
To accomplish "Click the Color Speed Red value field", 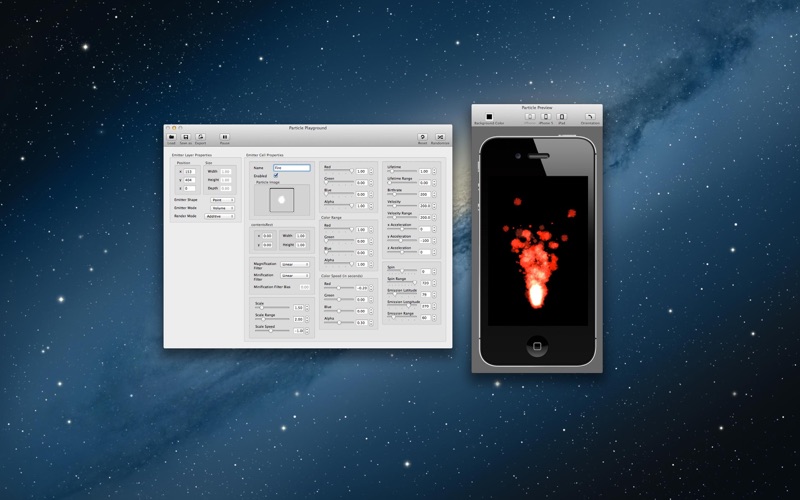I will [361, 288].
